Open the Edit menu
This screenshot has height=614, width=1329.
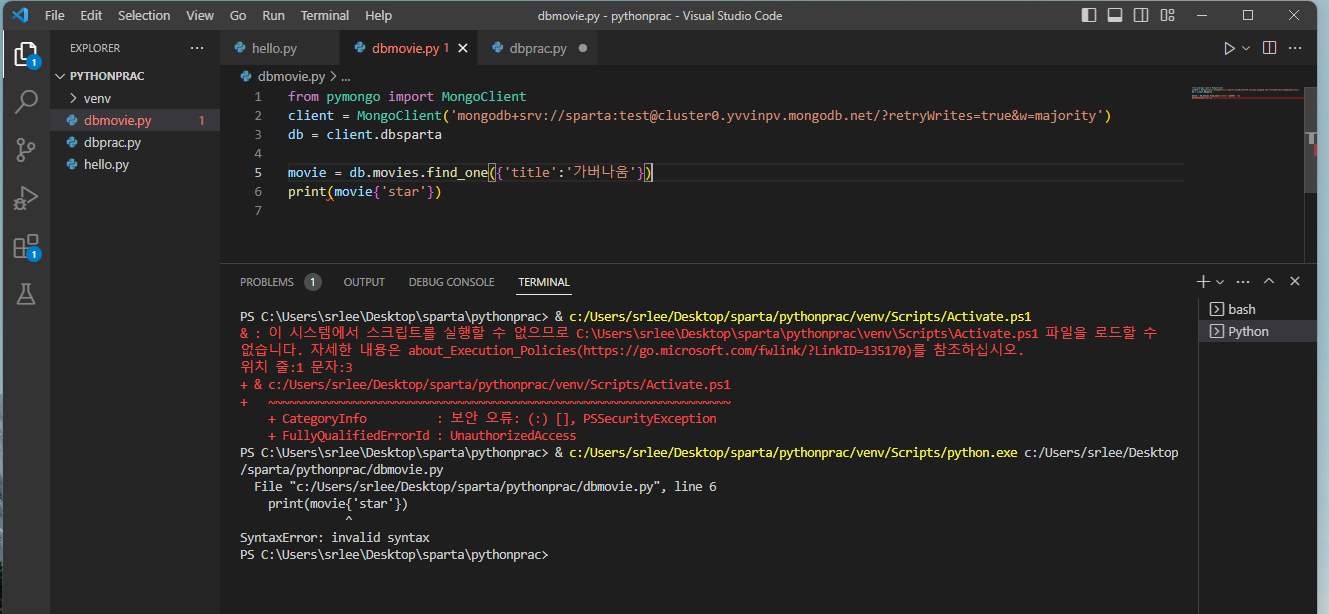click(91, 16)
